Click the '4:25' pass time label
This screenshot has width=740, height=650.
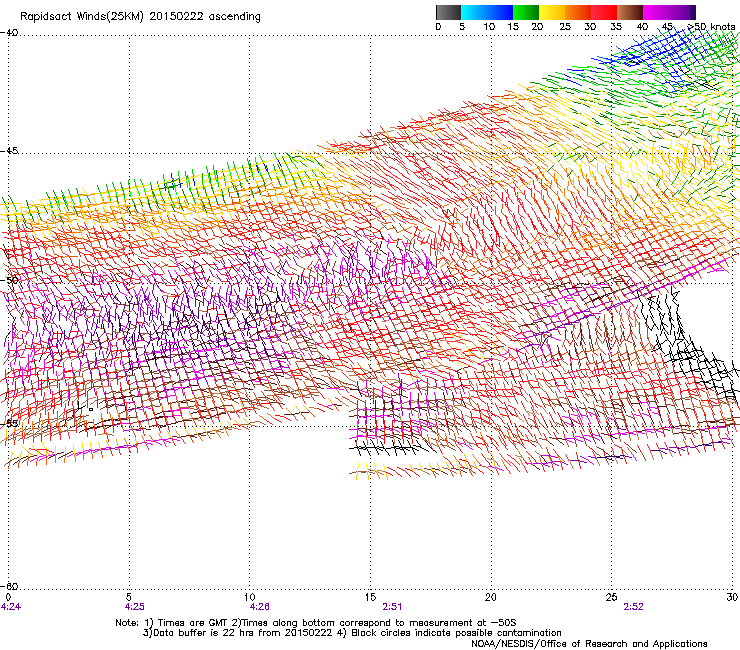click(135, 607)
